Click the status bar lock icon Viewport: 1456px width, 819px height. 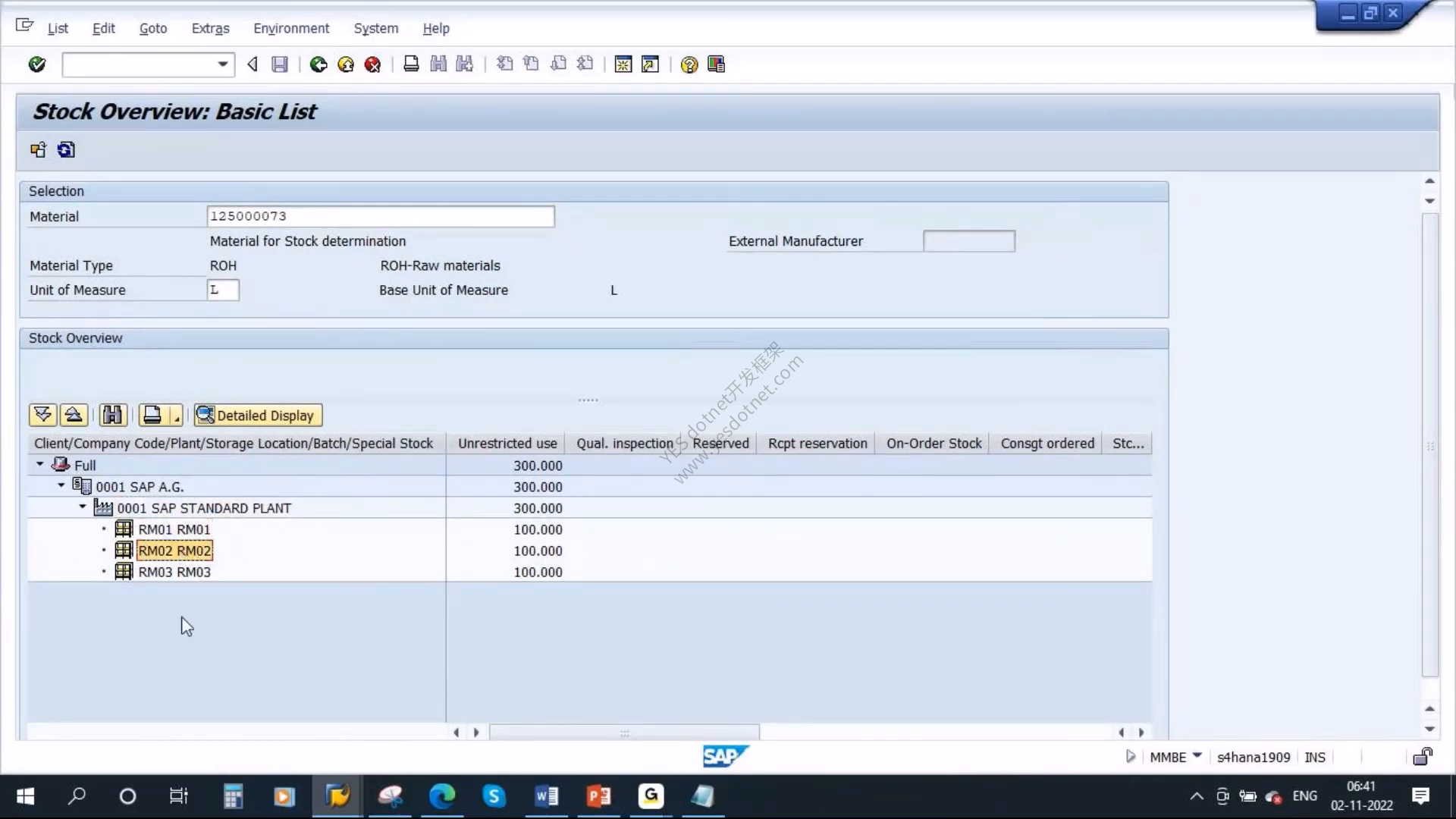tap(1423, 756)
